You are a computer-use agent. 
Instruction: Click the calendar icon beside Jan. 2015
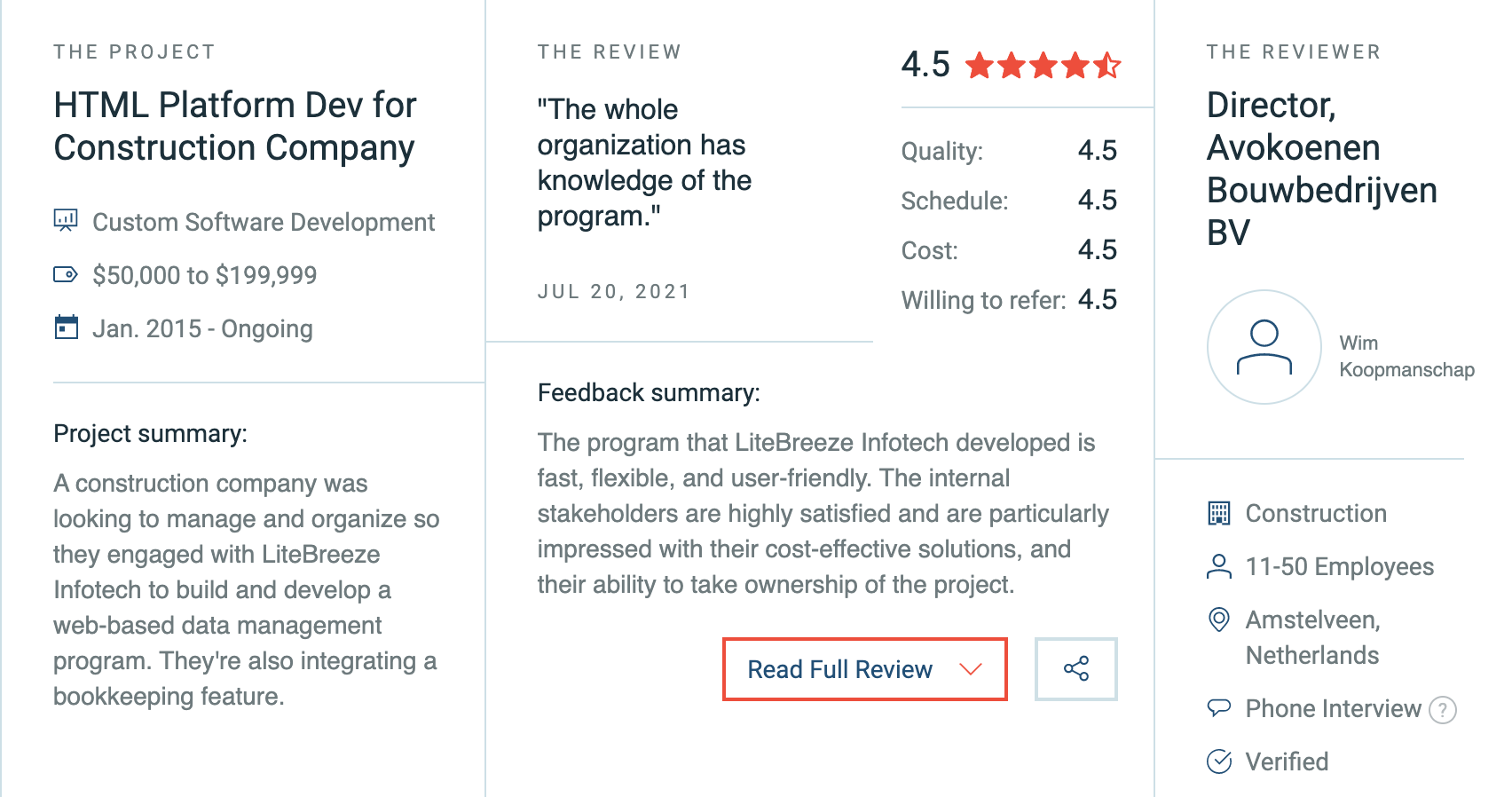point(66,327)
